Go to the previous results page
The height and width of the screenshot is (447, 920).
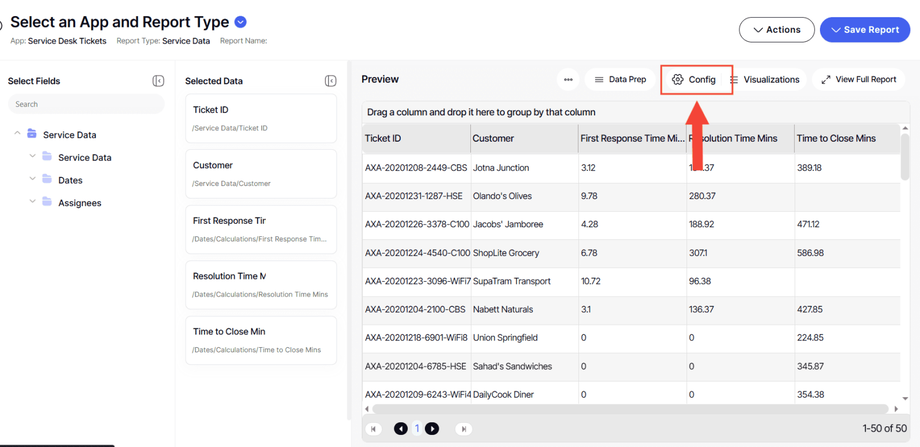(x=400, y=429)
